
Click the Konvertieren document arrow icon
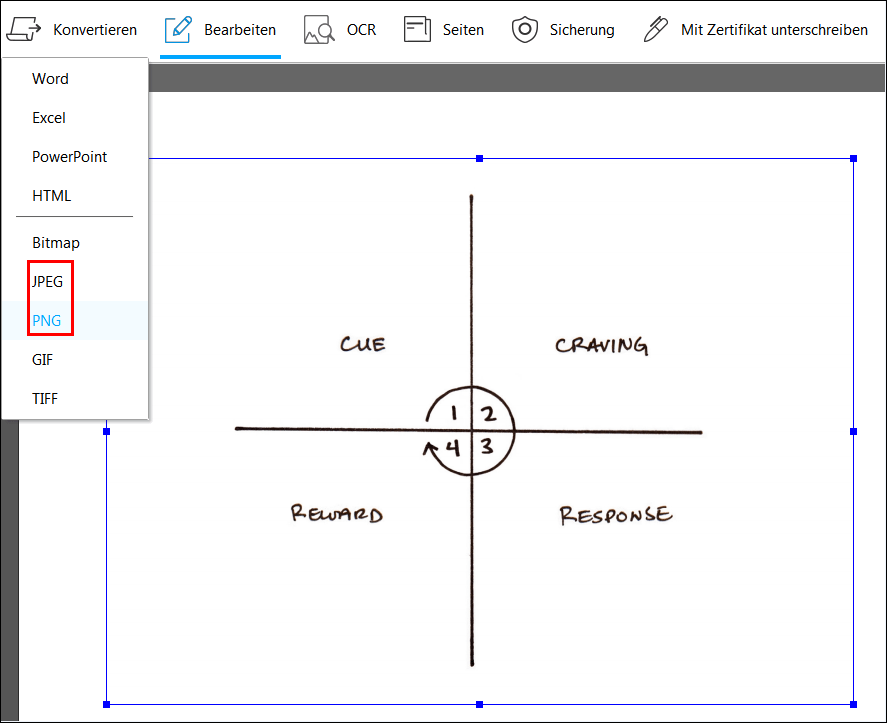click(24, 29)
